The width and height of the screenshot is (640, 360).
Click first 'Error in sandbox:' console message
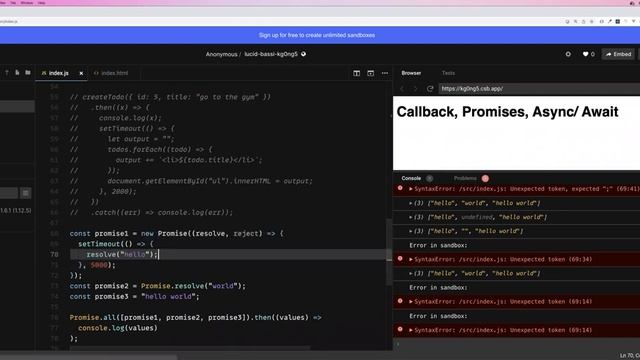pyautogui.click(x=438, y=245)
